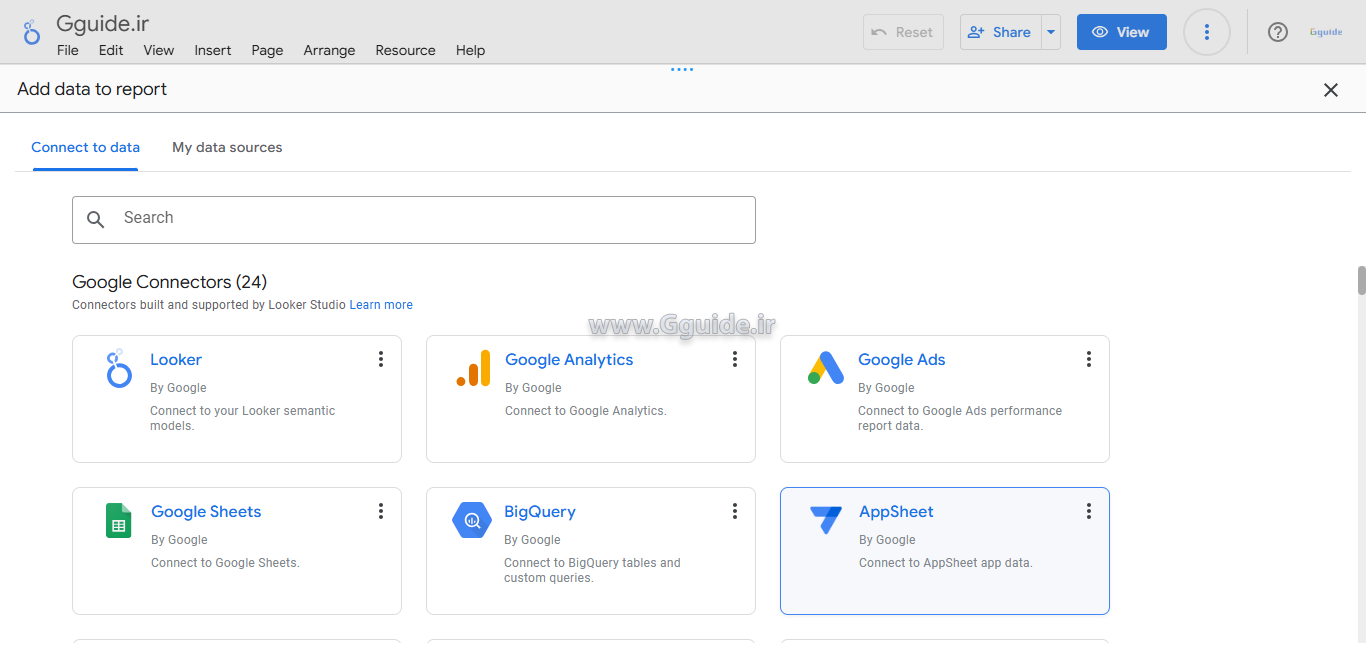
Task: Open the Resource menu
Action: point(405,50)
